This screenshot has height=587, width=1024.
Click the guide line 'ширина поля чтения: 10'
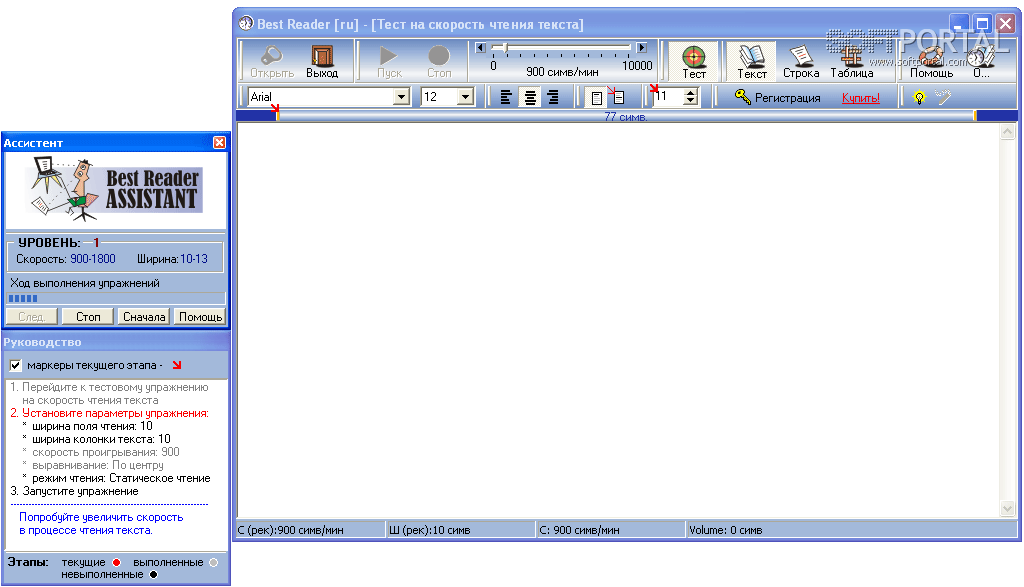click(92, 426)
